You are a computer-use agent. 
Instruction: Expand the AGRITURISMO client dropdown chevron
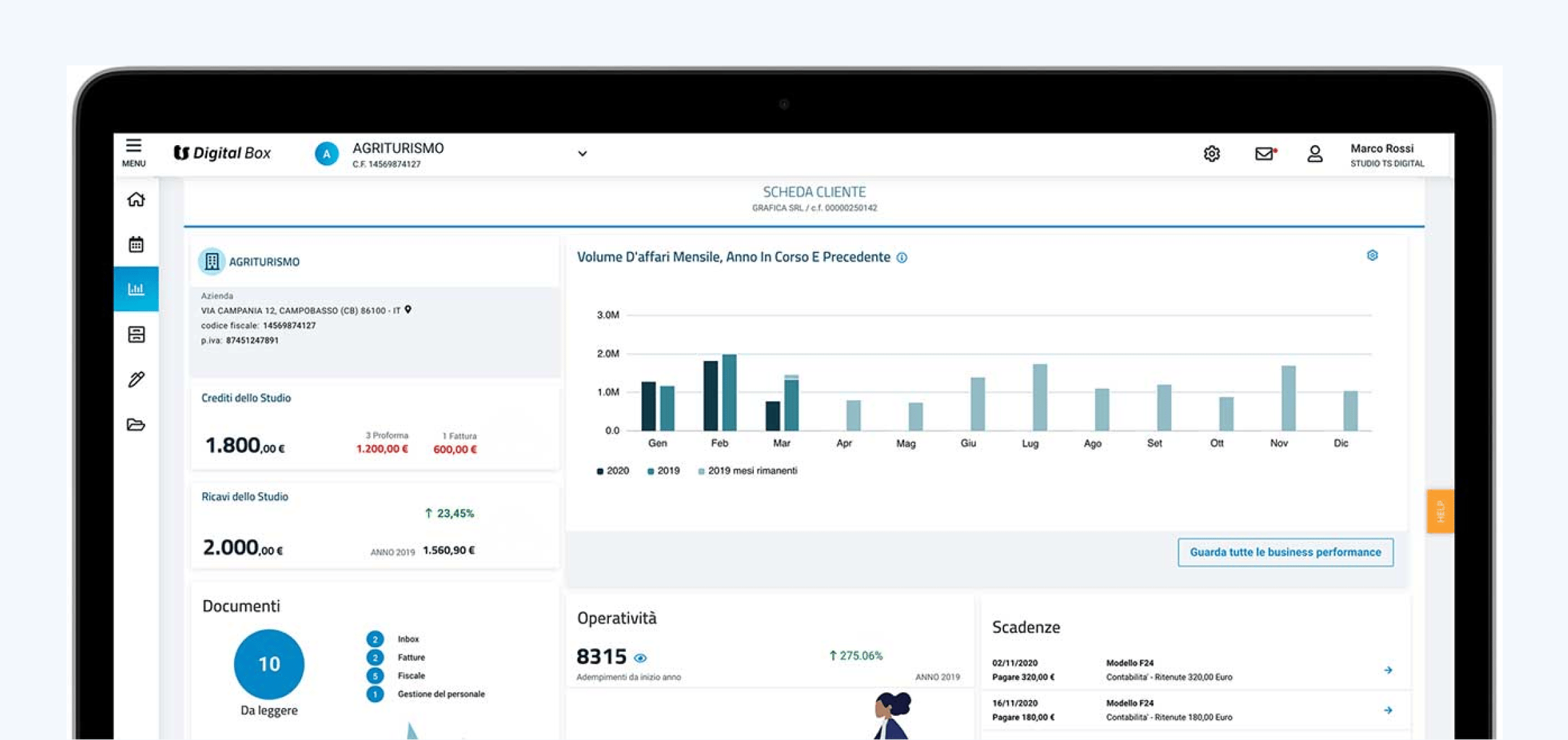(582, 154)
